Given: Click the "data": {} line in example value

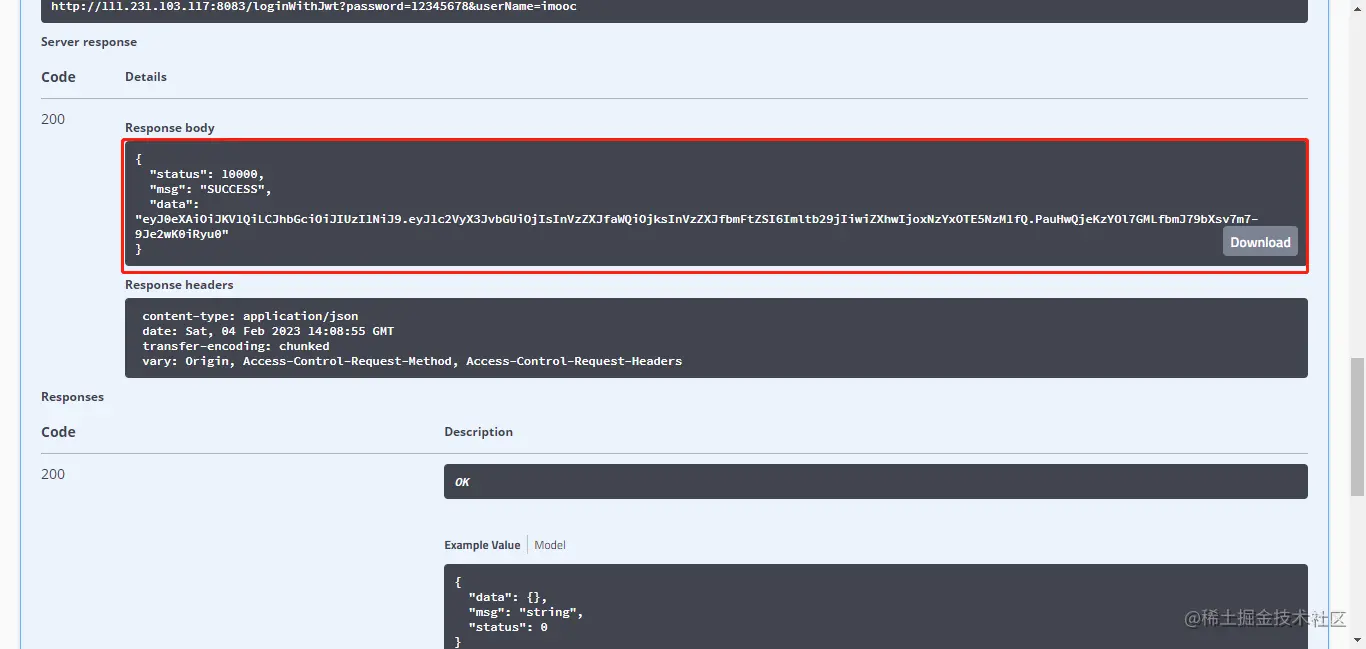Looking at the screenshot, I should tap(508, 597).
